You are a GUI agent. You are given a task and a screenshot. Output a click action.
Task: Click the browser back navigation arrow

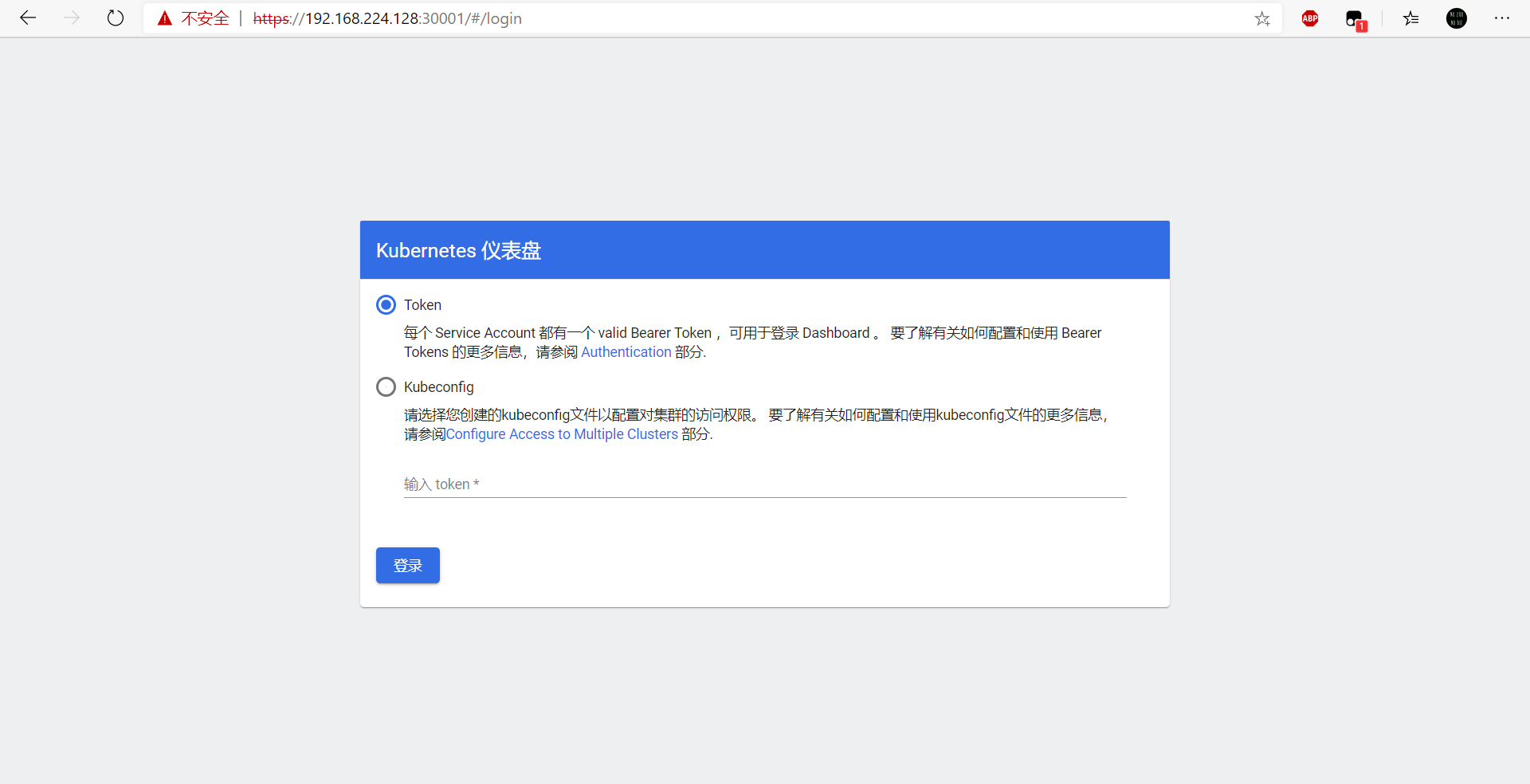tap(28, 18)
